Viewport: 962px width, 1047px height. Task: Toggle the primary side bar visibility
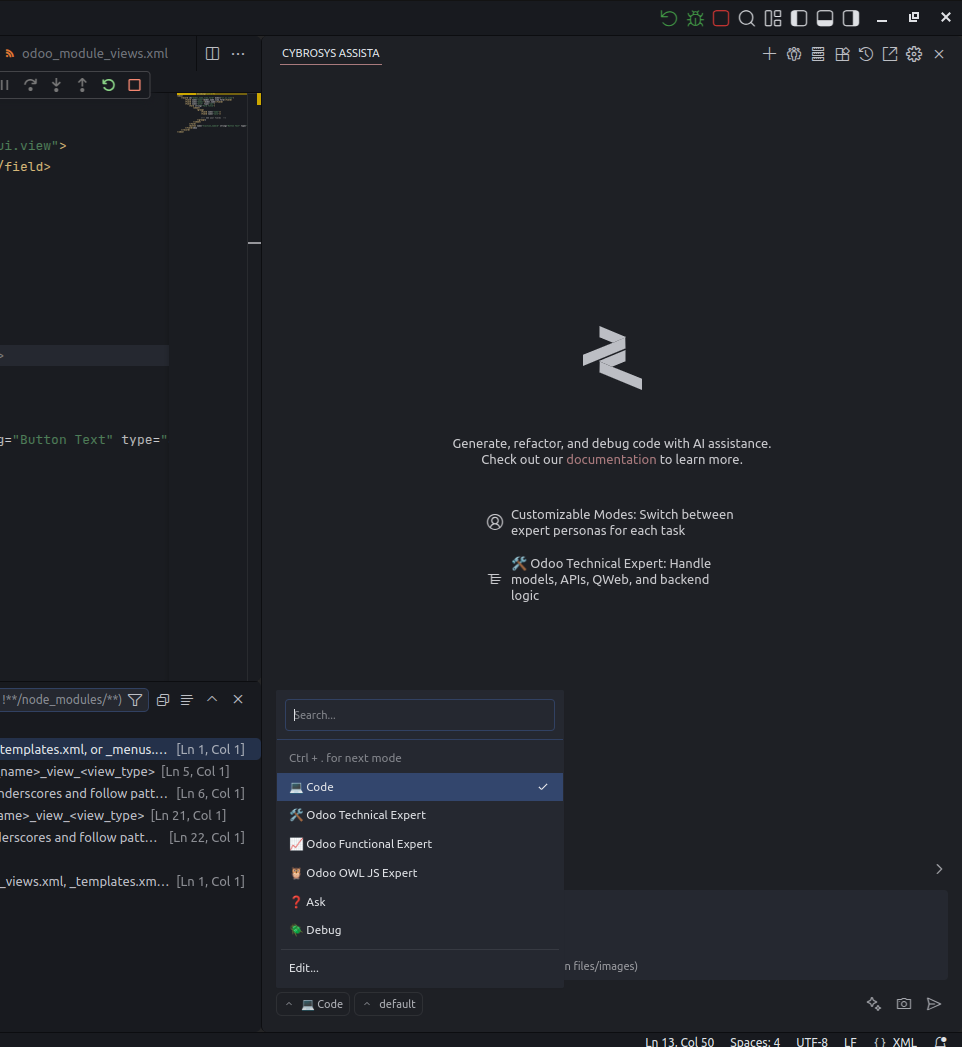tap(799, 18)
